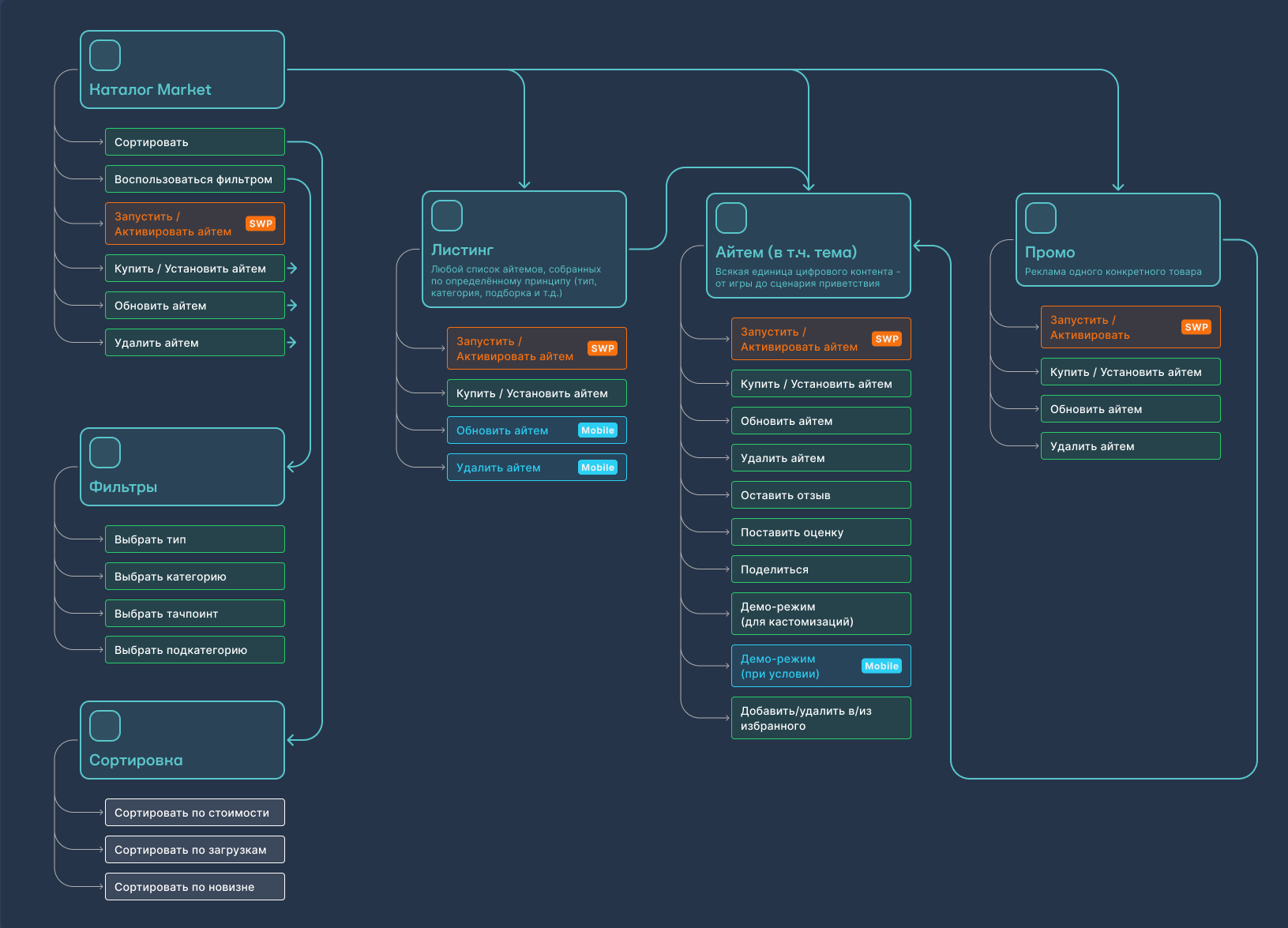
Task: Click the Mobile badge on Обновить айтем
Action: (x=598, y=430)
